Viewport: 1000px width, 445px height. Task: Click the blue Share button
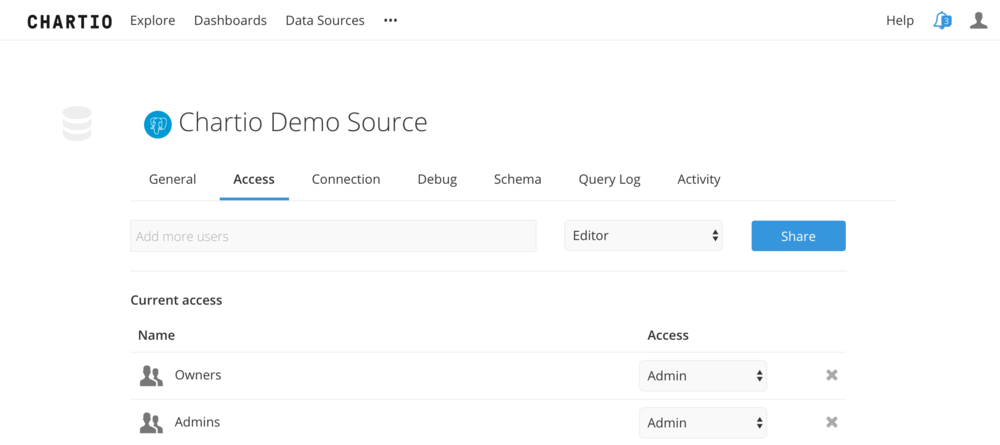click(798, 236)
